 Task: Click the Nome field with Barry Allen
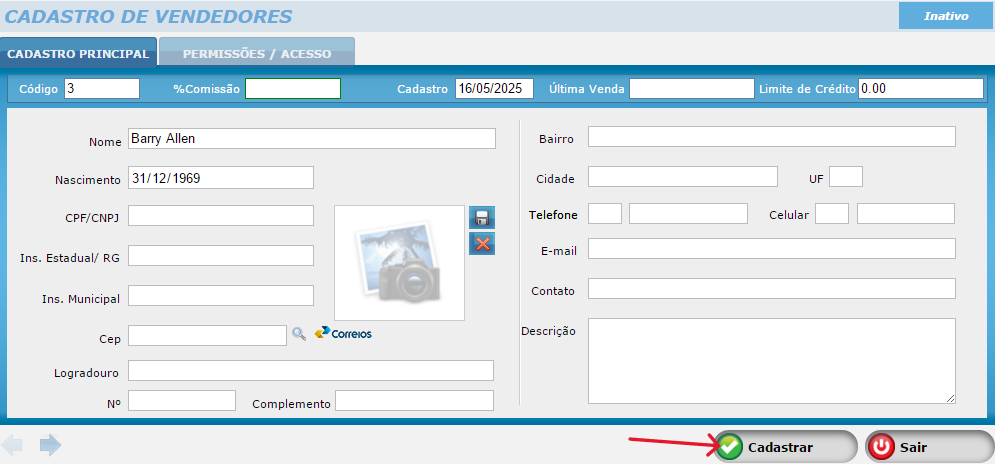pos(312,139)
